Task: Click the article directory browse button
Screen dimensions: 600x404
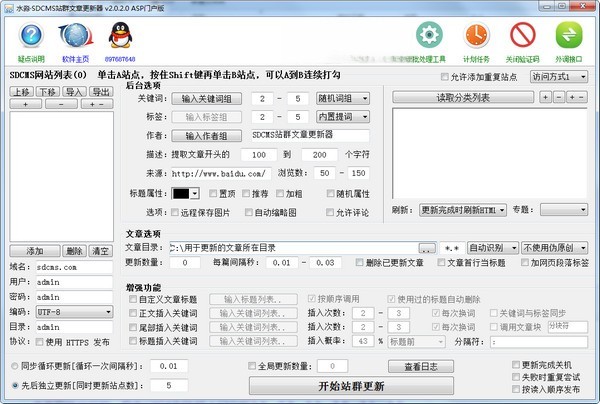Action: 427,248
